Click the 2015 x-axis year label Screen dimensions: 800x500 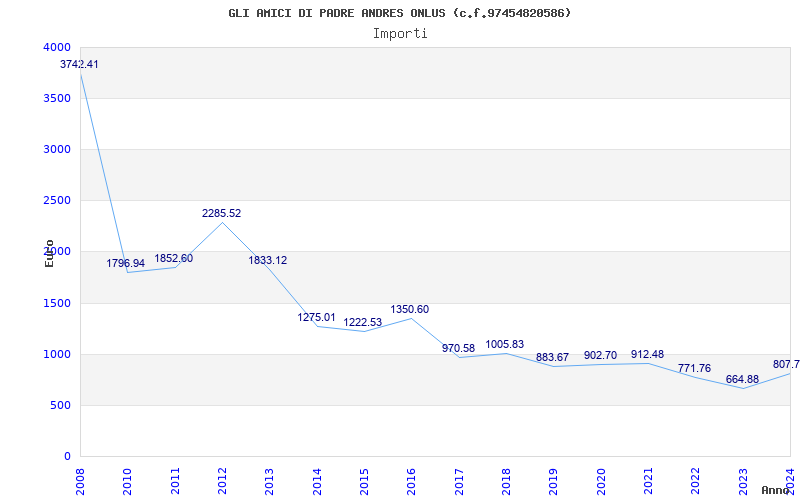(364, 482)
